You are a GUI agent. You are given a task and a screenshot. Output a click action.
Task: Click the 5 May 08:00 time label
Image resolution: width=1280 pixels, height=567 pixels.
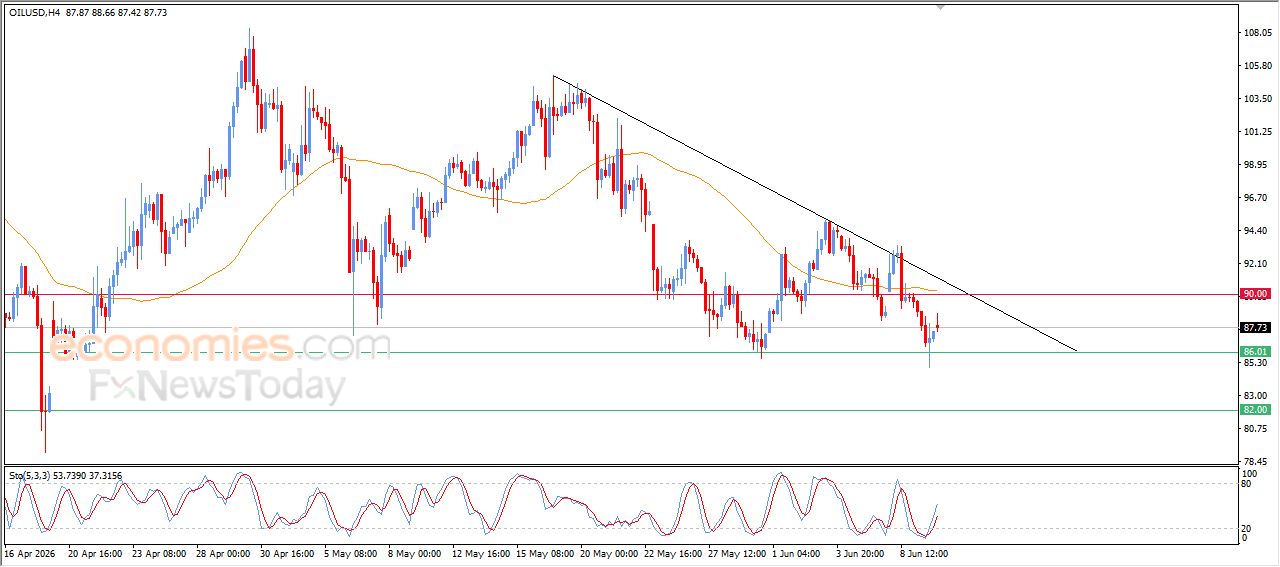click(351, 552)
